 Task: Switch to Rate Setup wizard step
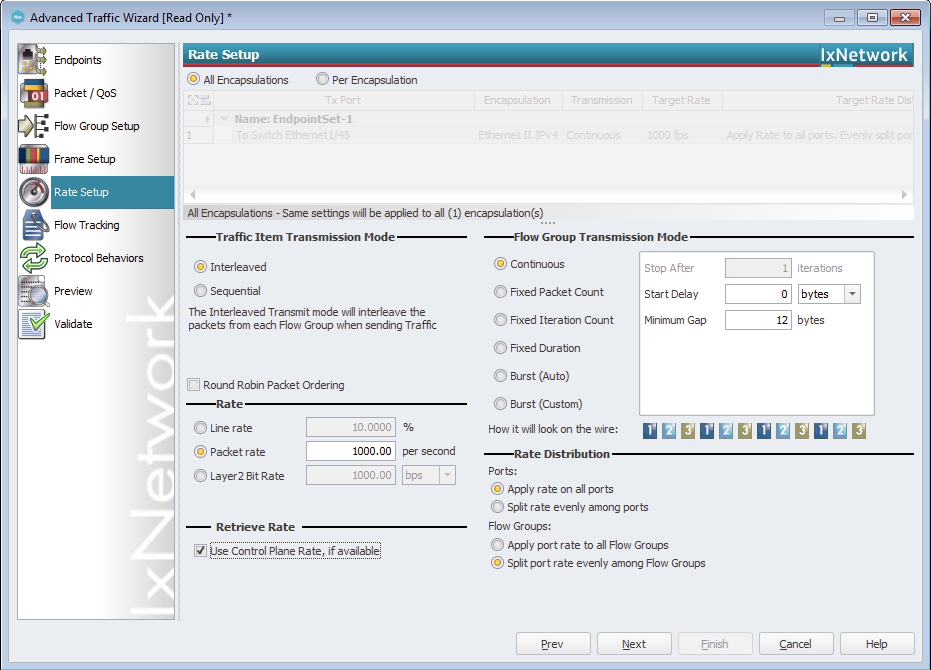[81, 192]
